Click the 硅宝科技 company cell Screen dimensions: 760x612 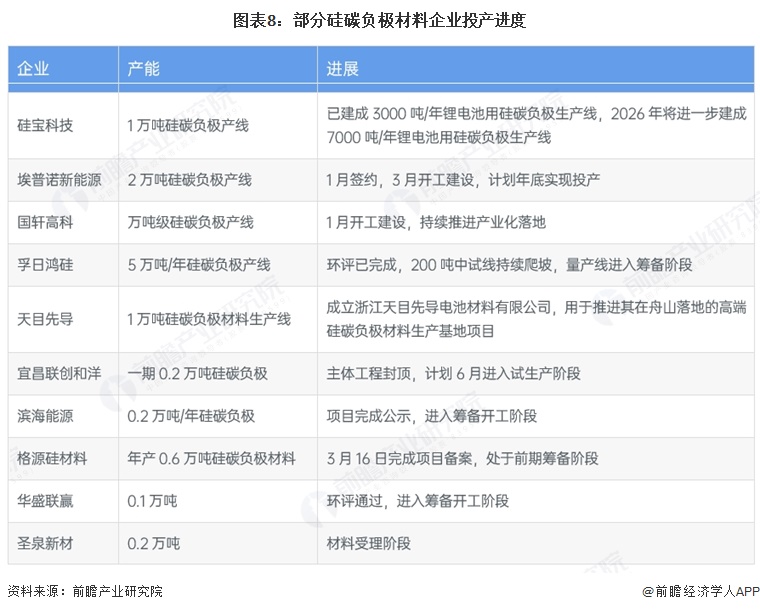pyautogui.click(x=63, y=126)
